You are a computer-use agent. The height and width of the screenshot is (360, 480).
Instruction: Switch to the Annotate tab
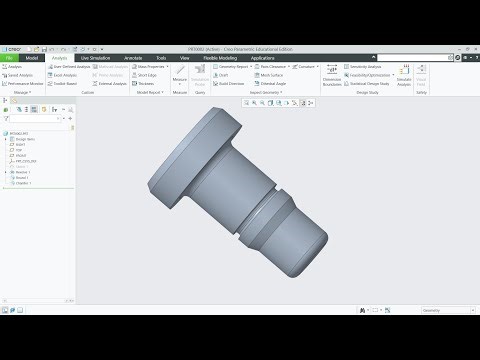click(x=133, y=58)
